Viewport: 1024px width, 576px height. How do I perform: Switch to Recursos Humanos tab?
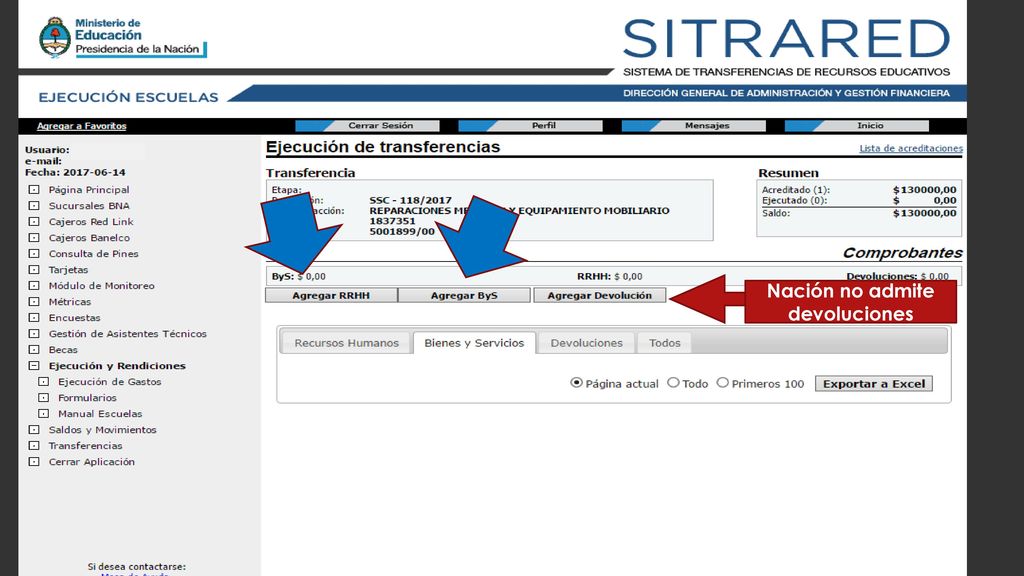(346, 343)
